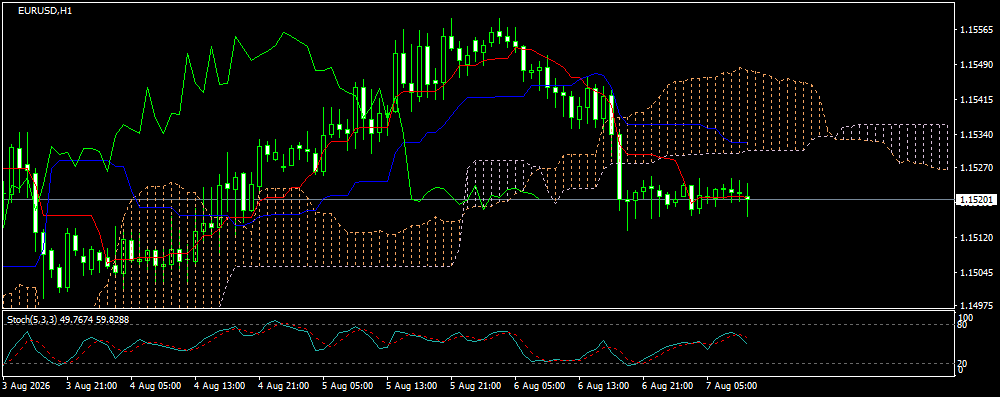Click the EURUSD,H1 chart symbol label

tap(45, 11)
